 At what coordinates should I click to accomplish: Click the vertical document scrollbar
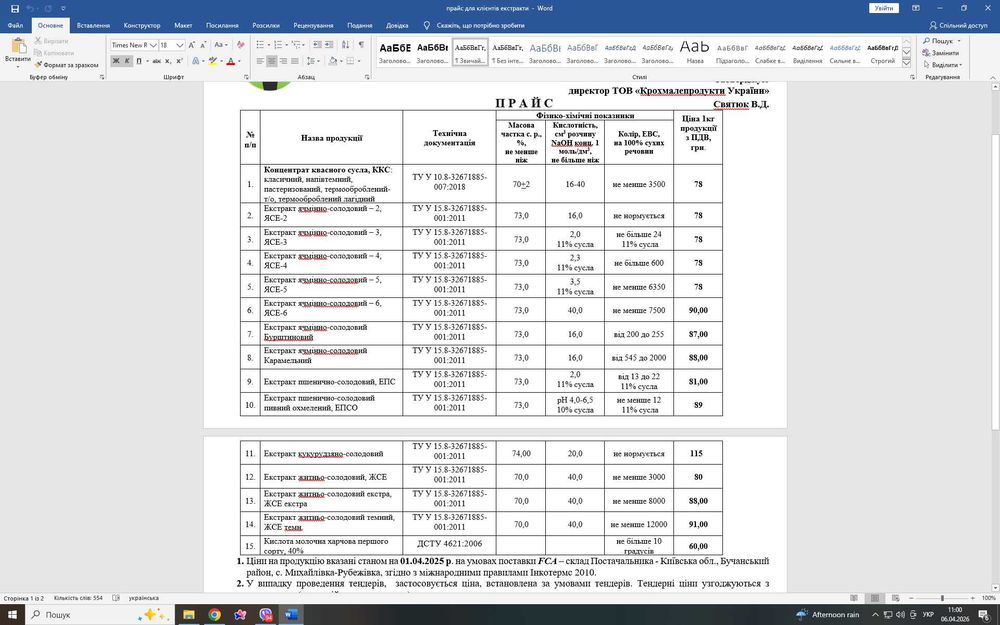tap(994, 338)
